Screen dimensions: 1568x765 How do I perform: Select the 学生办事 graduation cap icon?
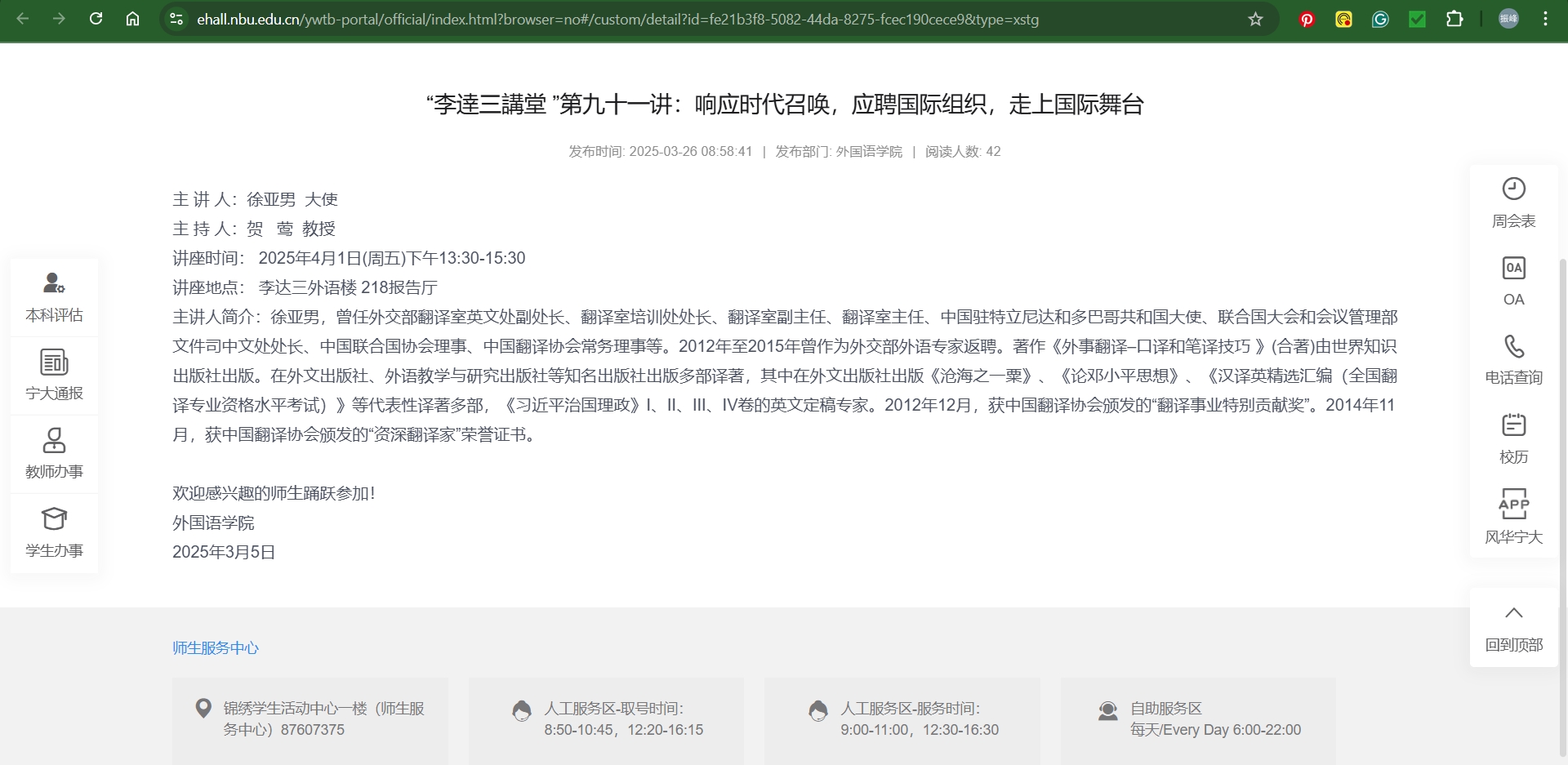point(54,519)
